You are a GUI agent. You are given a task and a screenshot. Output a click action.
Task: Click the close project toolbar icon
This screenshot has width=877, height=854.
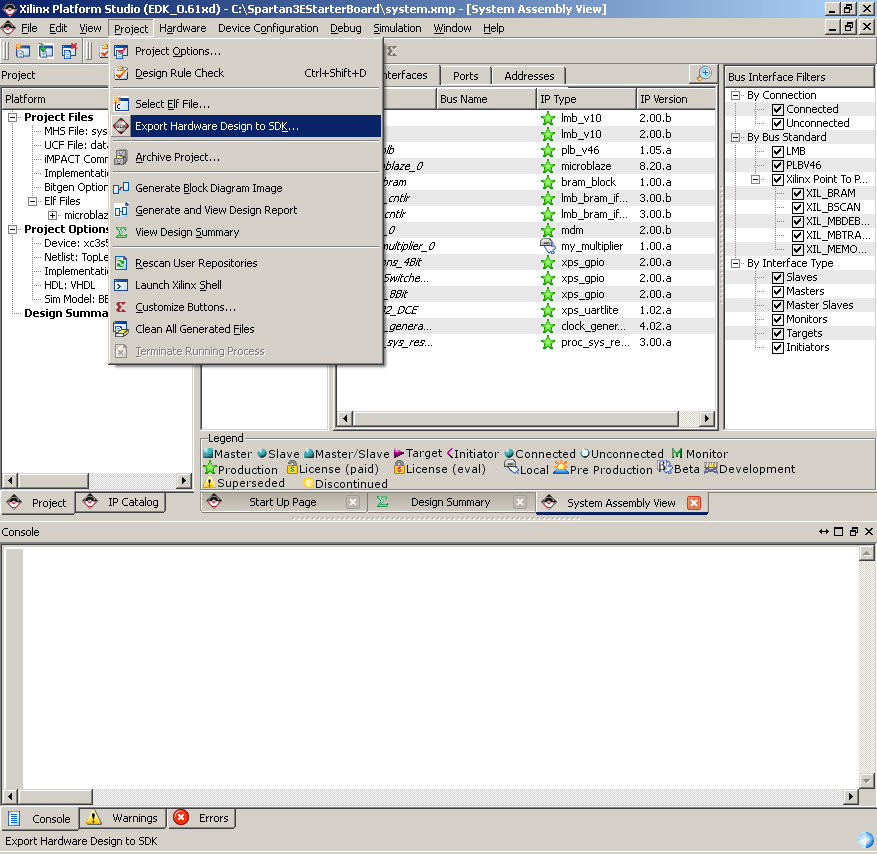69,51
